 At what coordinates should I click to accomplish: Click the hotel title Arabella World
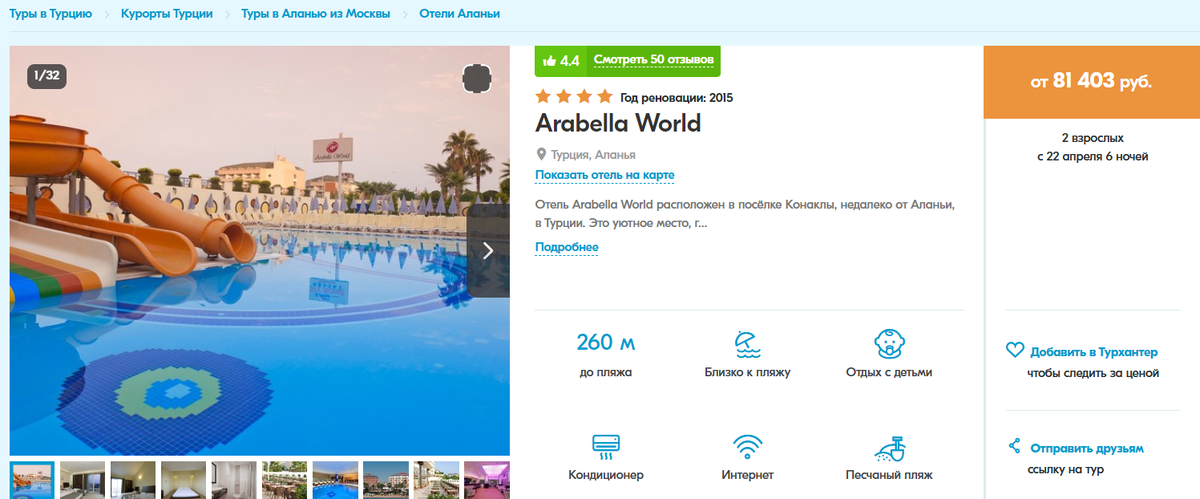[618, 124]
